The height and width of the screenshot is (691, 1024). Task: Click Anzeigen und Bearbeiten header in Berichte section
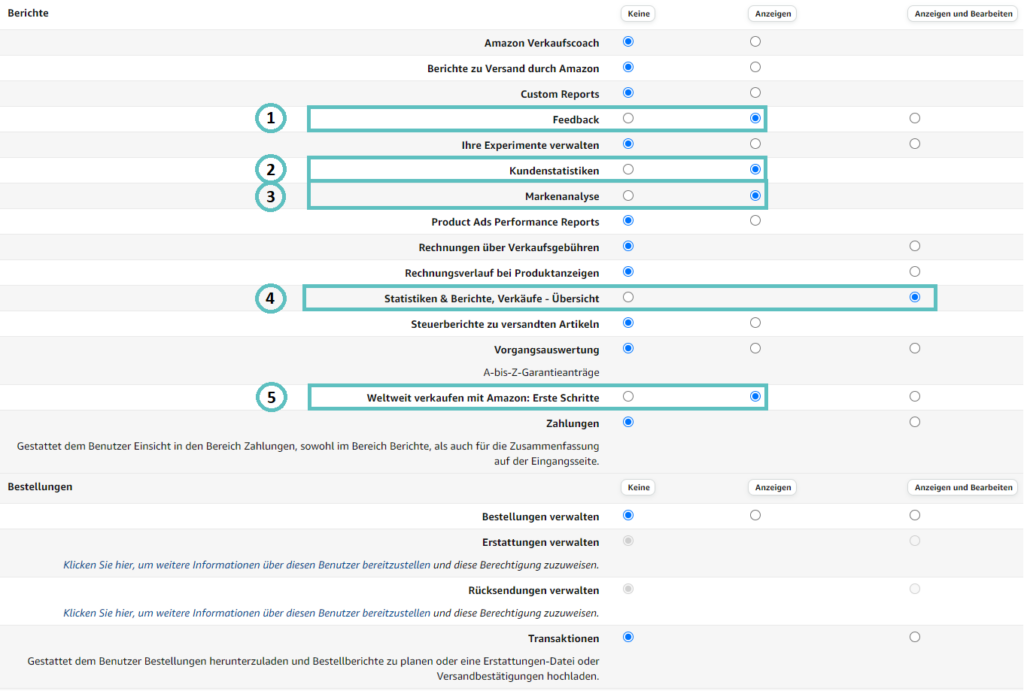(963, 14)
